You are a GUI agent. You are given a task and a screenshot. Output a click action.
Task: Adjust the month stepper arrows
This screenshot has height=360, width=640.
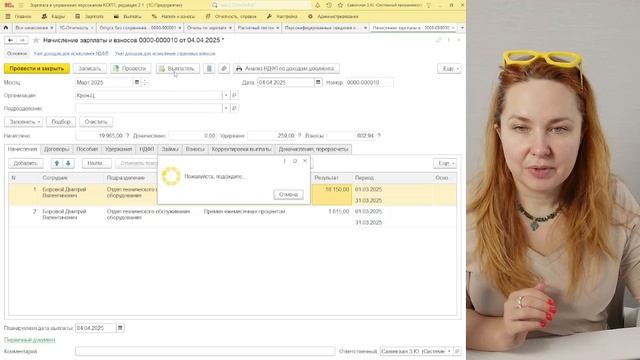click(145, 82)
